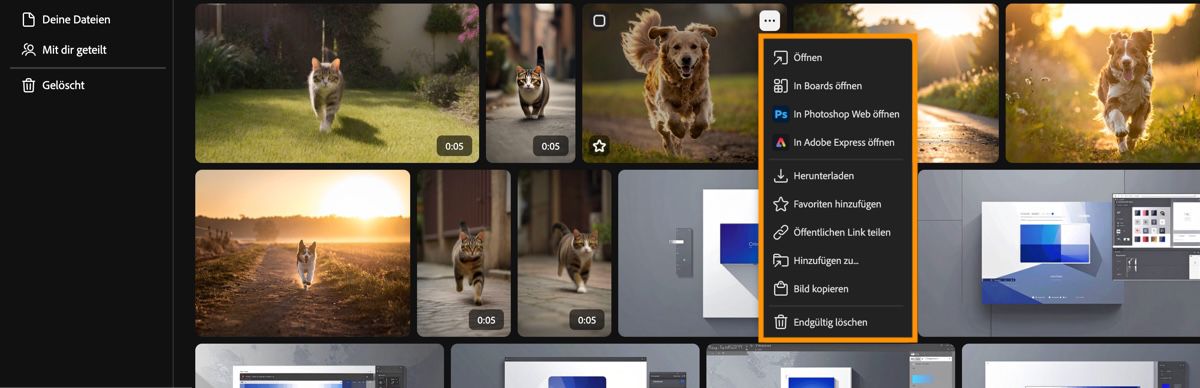Choose Favoriten hinzufügen

click(x=838, y=204)
